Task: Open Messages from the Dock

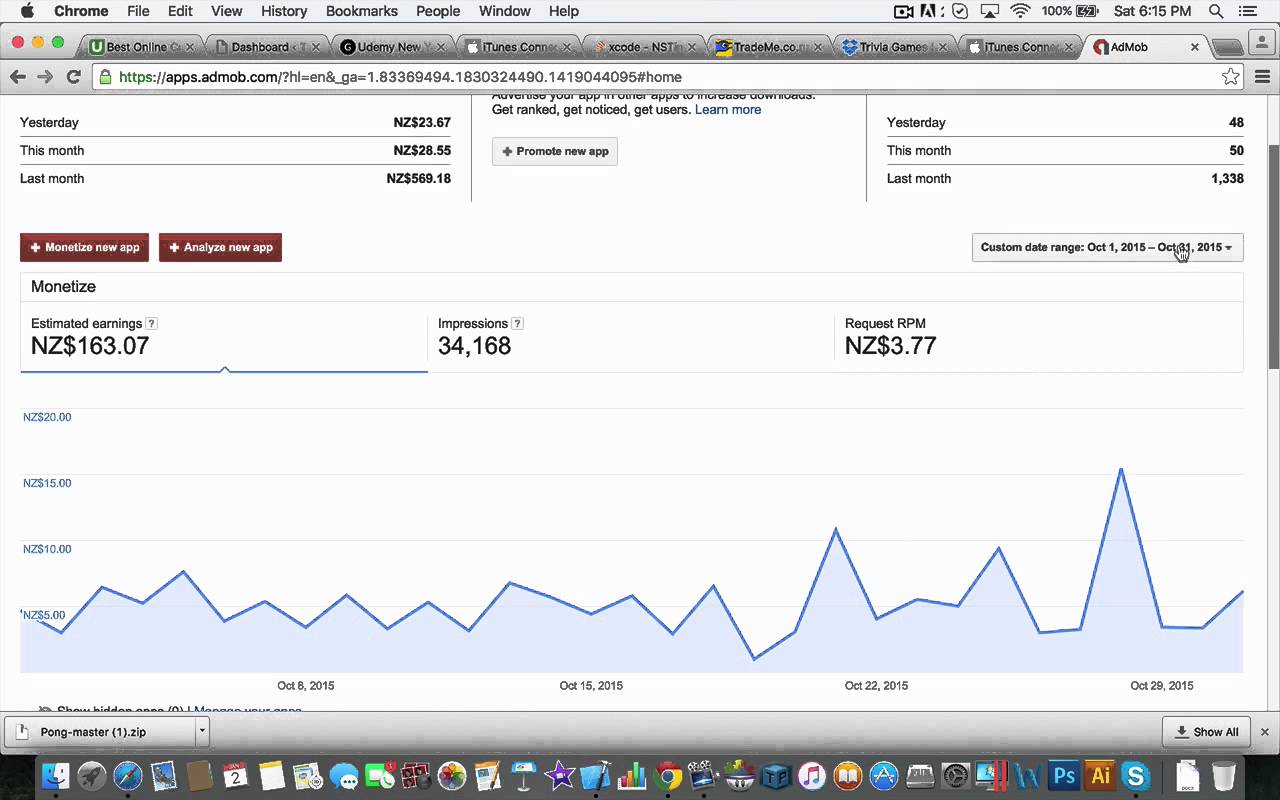Action: point(344,775)
